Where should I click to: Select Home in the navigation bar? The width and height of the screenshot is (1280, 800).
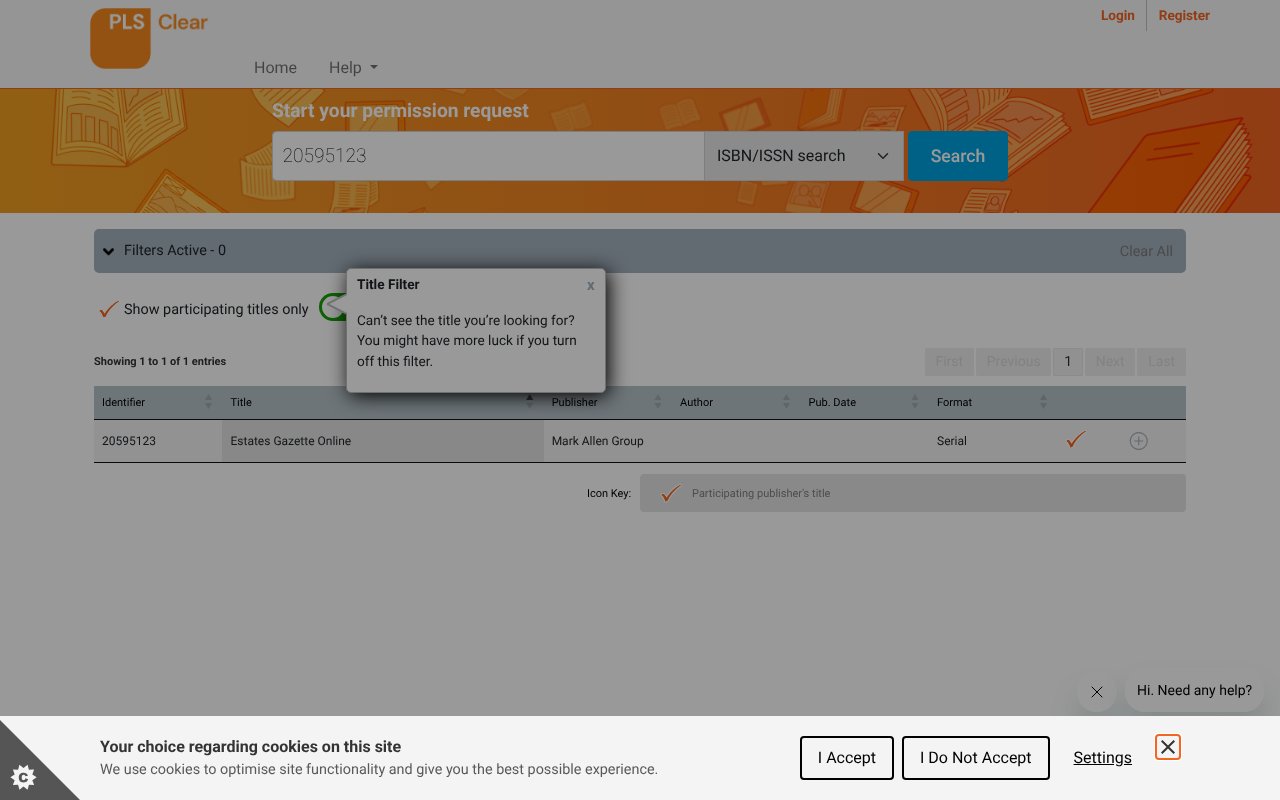[275, 67]
